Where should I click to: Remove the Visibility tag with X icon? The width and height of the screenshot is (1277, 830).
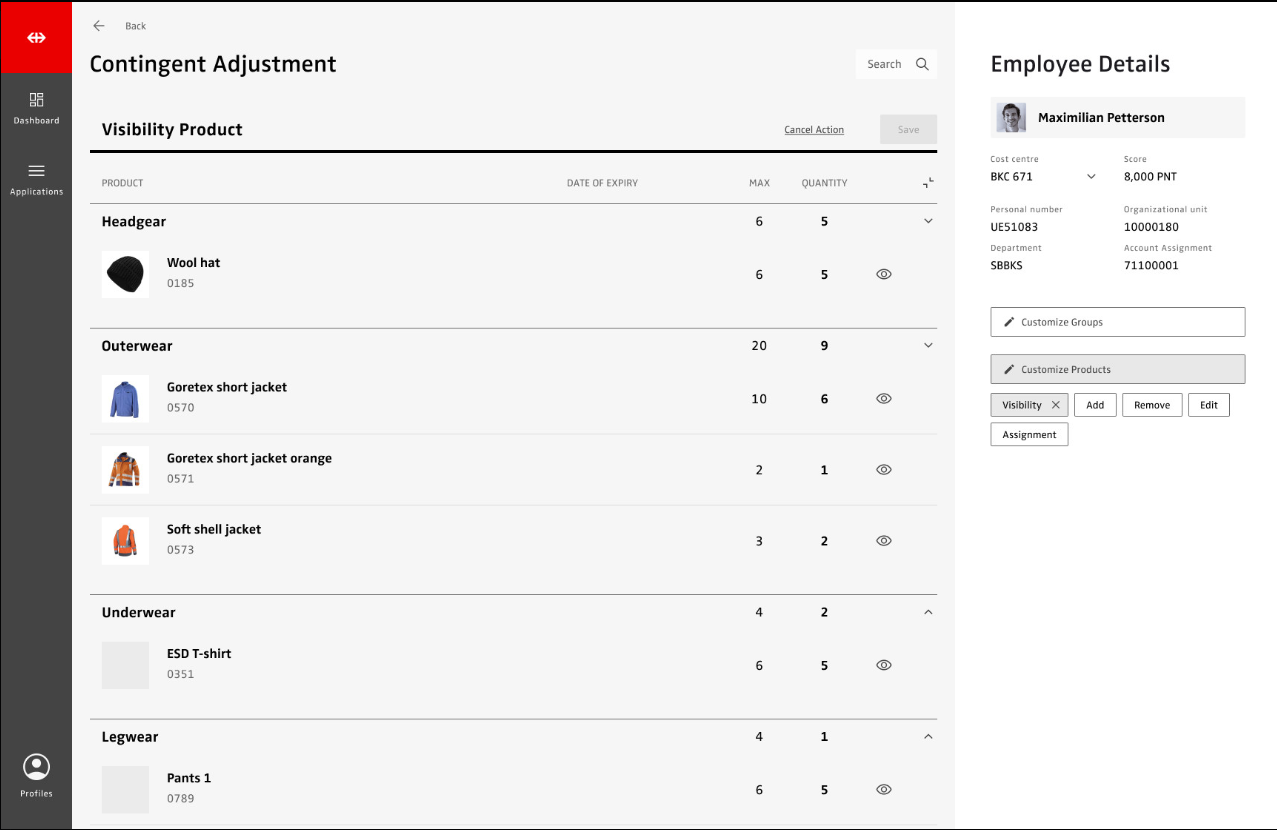tap(1055, 405)
